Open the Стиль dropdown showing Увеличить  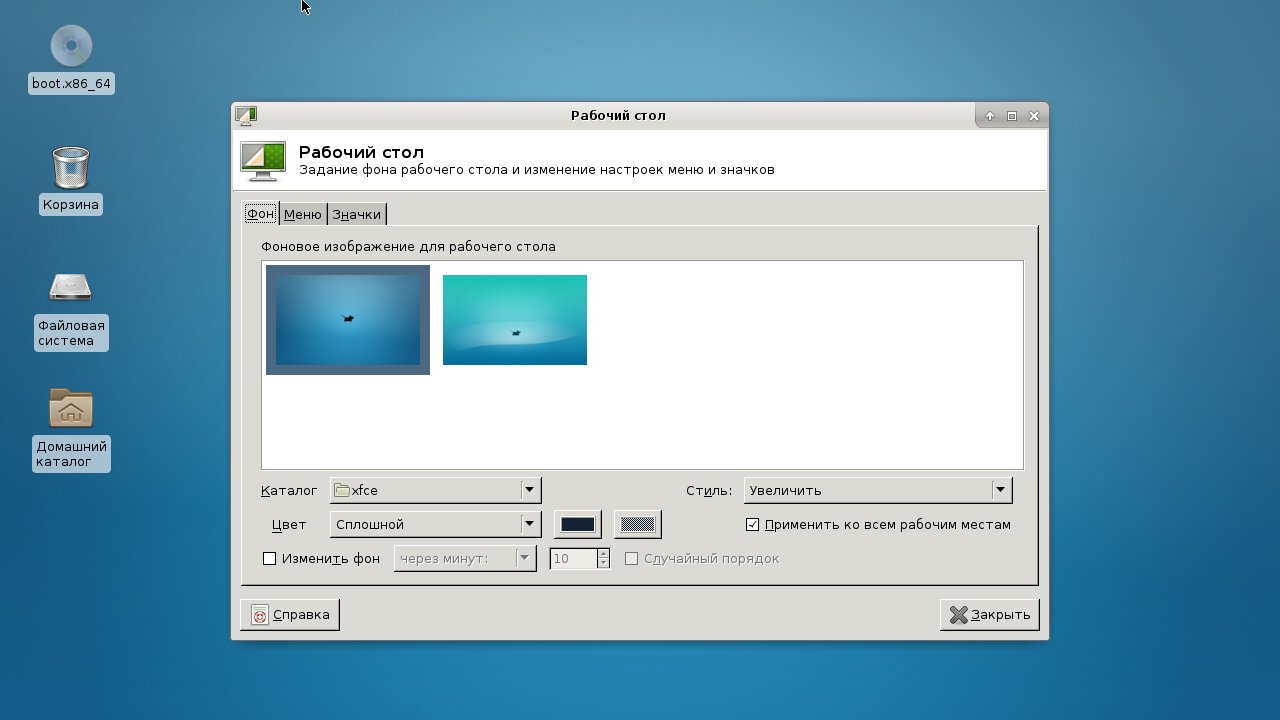coord(877,490)
